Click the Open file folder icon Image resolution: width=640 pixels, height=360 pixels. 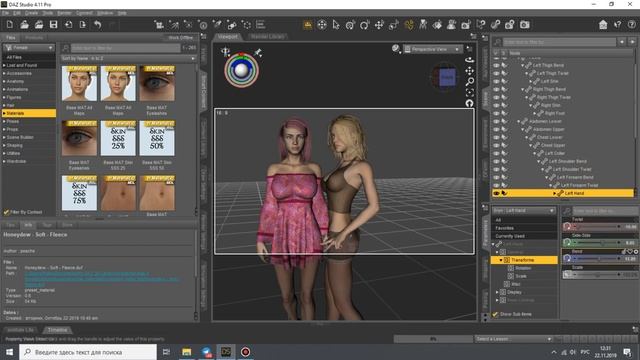pyautogui.click(x=24, y=25)
